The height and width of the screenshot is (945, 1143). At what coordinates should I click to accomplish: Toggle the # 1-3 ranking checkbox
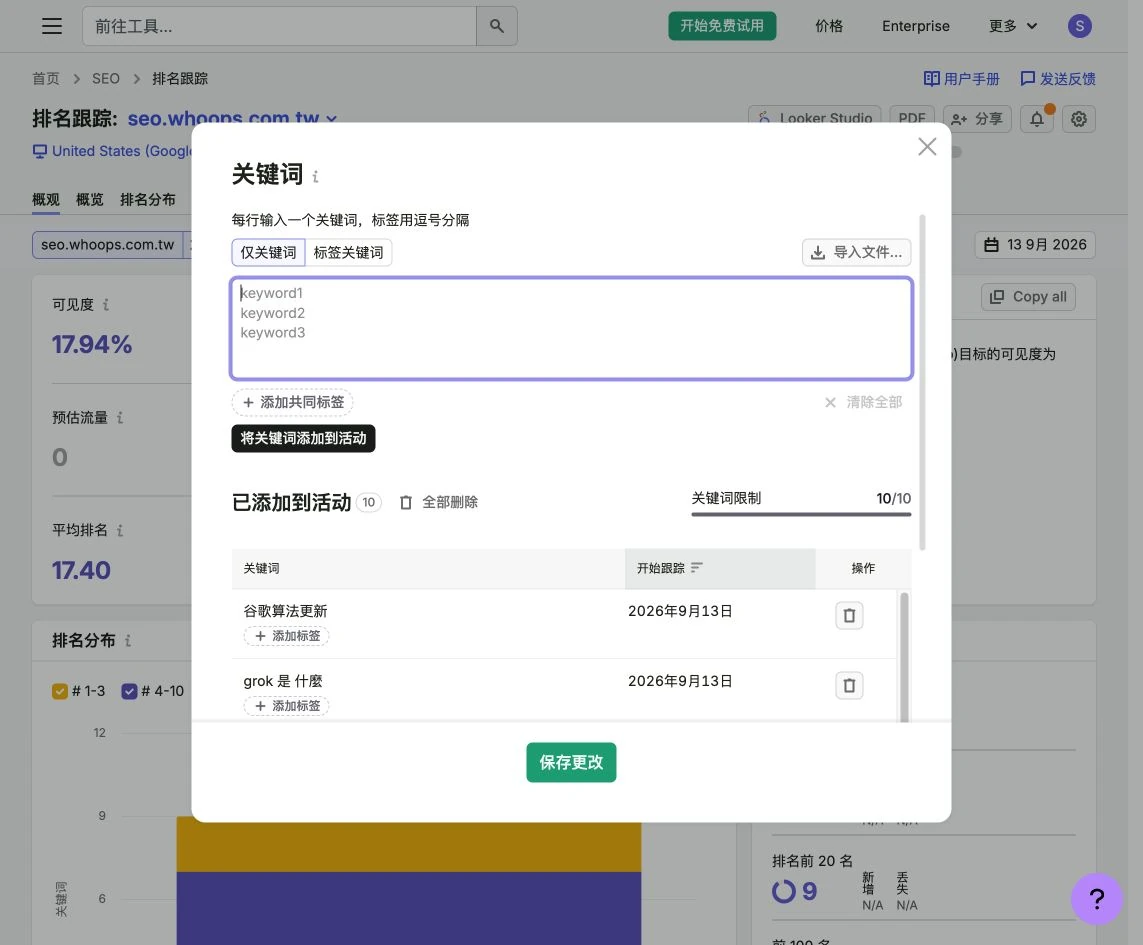pyautogui.click(x=60, y=691)
